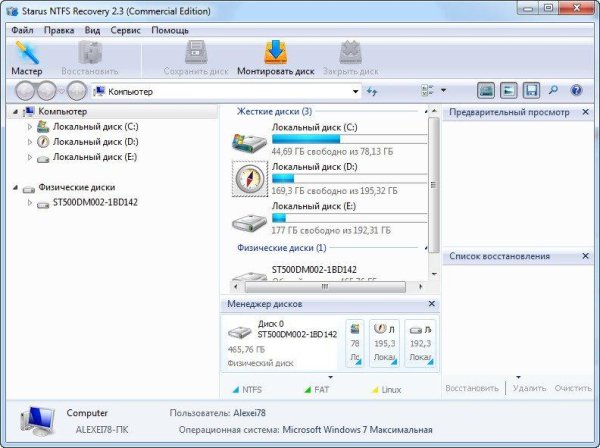Image resolution: width=600 pixels, height=448 pixels.
Task: Click Восстановить in the recovery list panel
Action: (x=472, y=388)
